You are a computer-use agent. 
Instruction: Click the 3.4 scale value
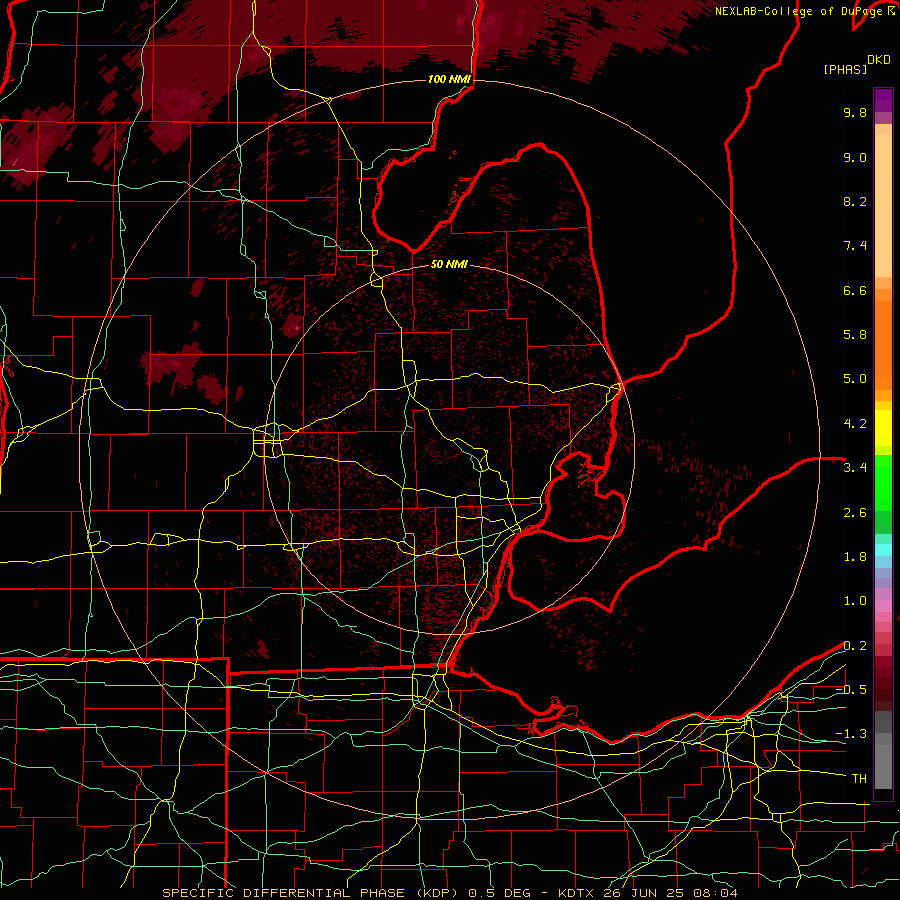855,468
